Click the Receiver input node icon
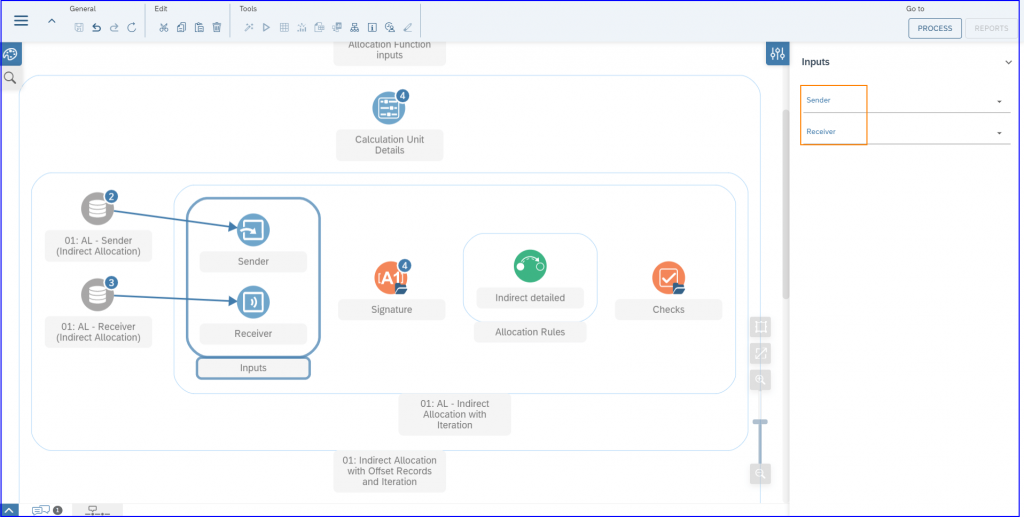 point(253,302)
